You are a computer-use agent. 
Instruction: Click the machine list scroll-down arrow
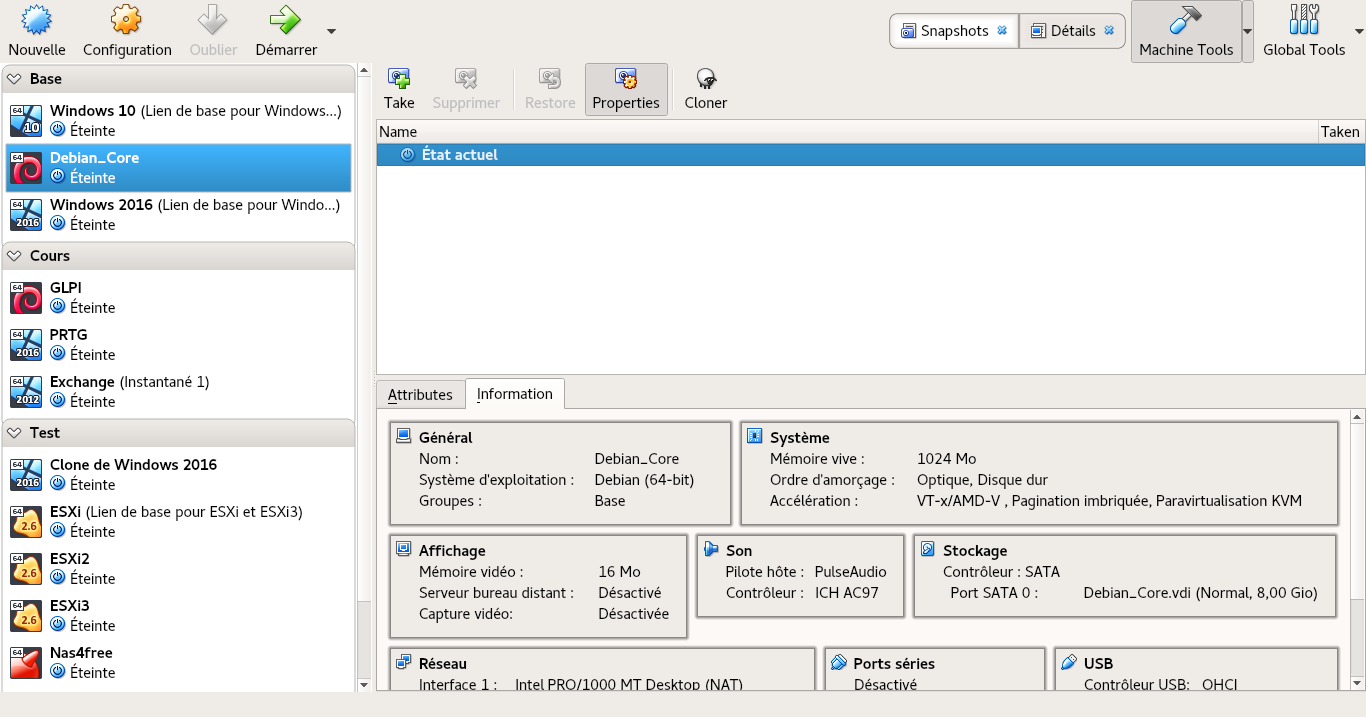pos(363,684)
